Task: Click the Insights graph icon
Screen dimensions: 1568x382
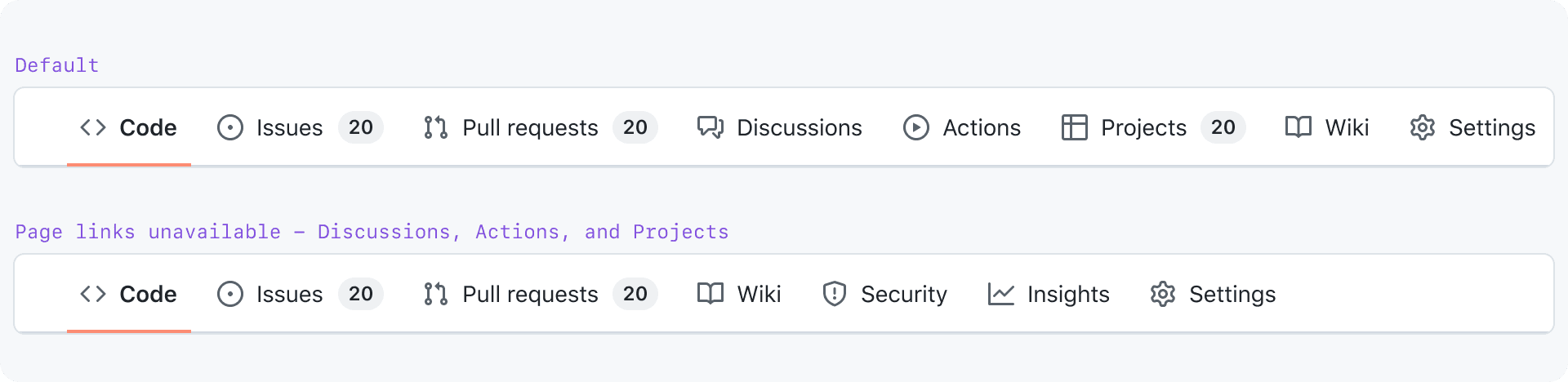Action: point(1001,294)
